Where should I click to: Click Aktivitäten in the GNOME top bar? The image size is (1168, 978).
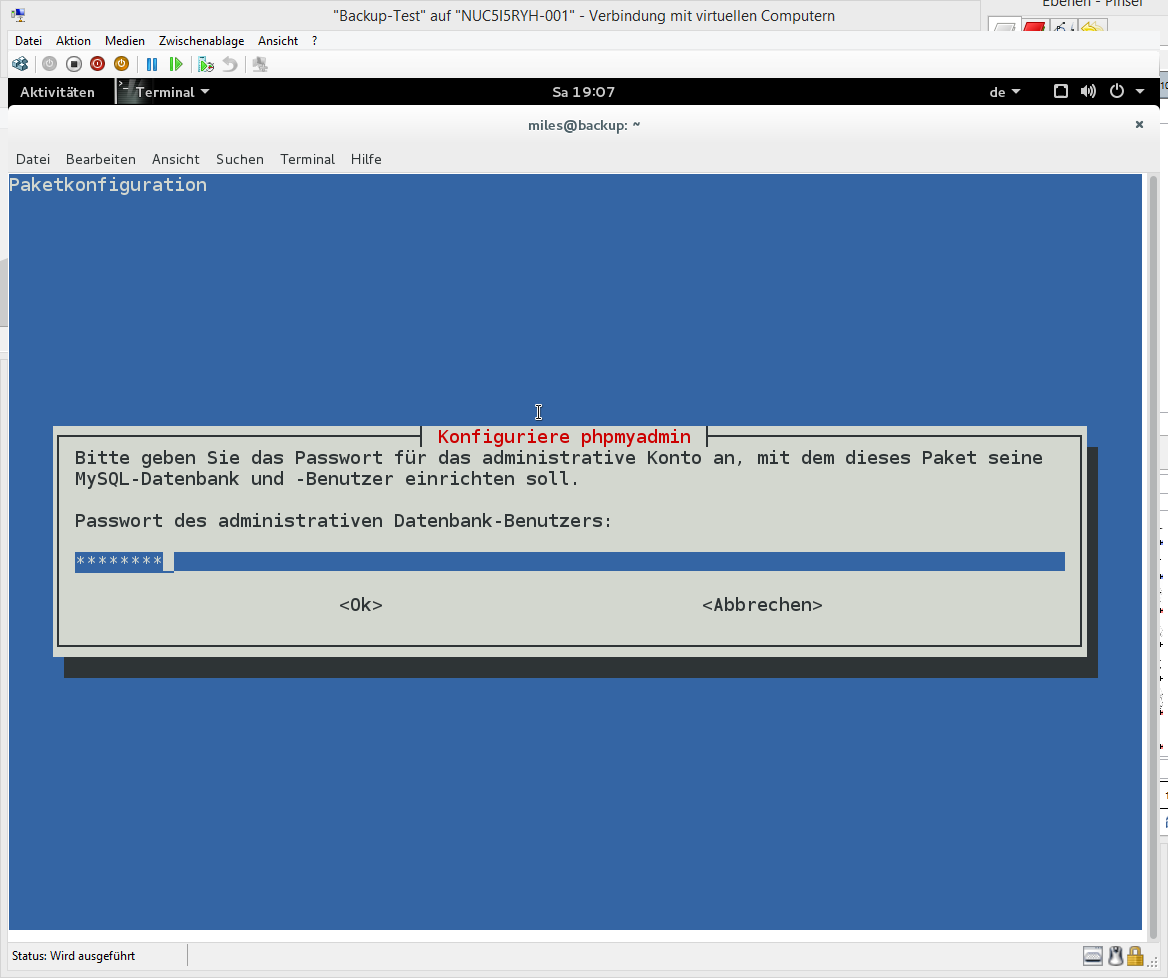(x=57, y=92)
